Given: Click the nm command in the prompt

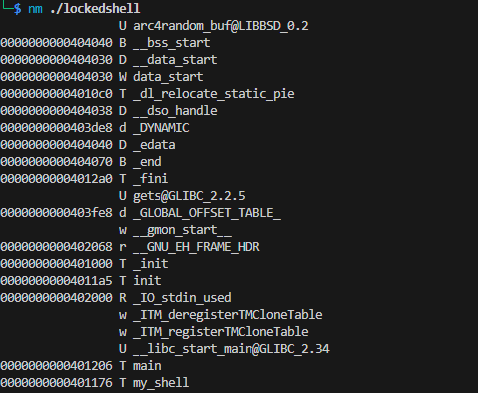Looking at the screenshot, I should 35,9.
